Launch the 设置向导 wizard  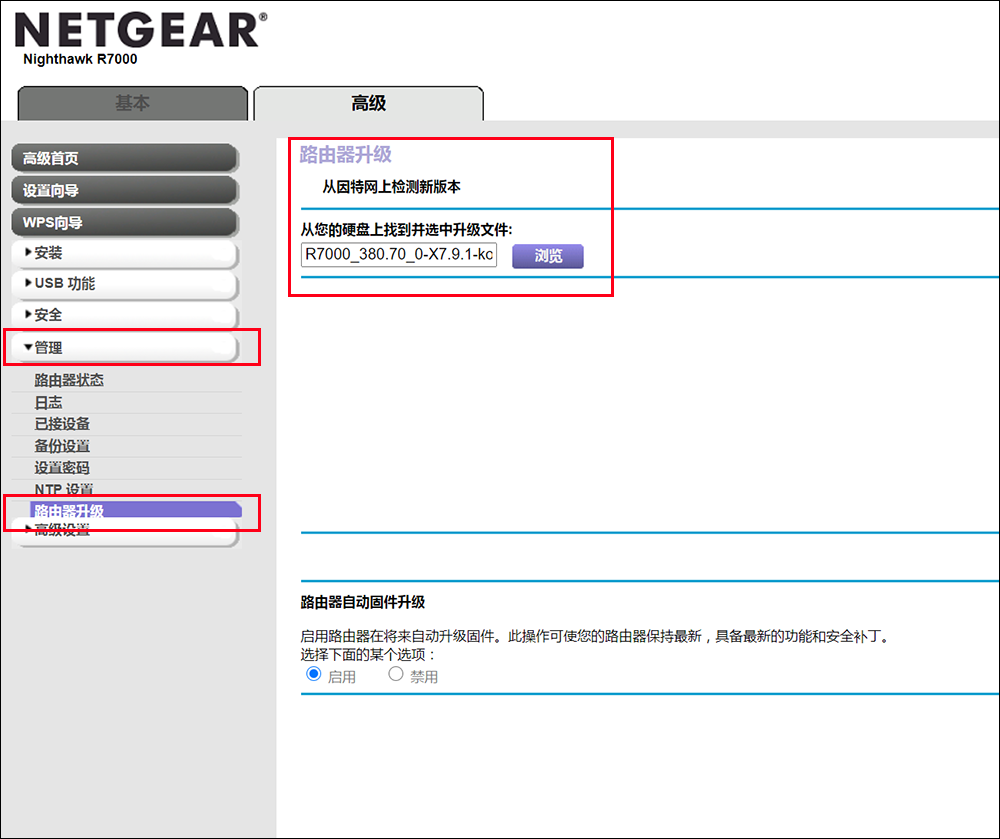click(124, 190)
